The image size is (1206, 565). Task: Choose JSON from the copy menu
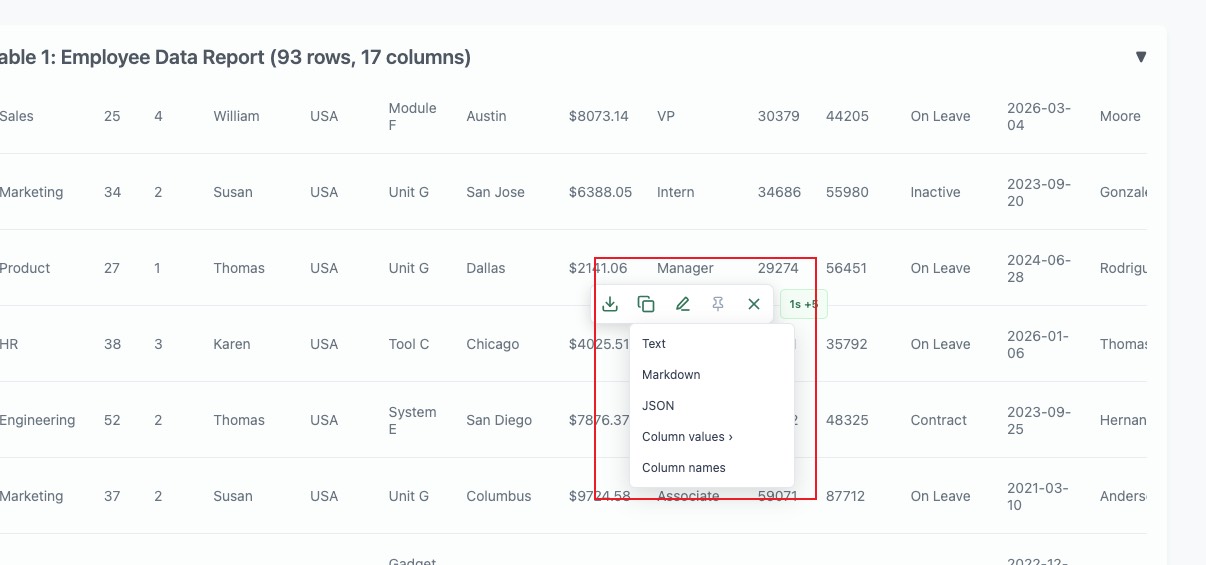pyautogui.click(x=712, y=406)
